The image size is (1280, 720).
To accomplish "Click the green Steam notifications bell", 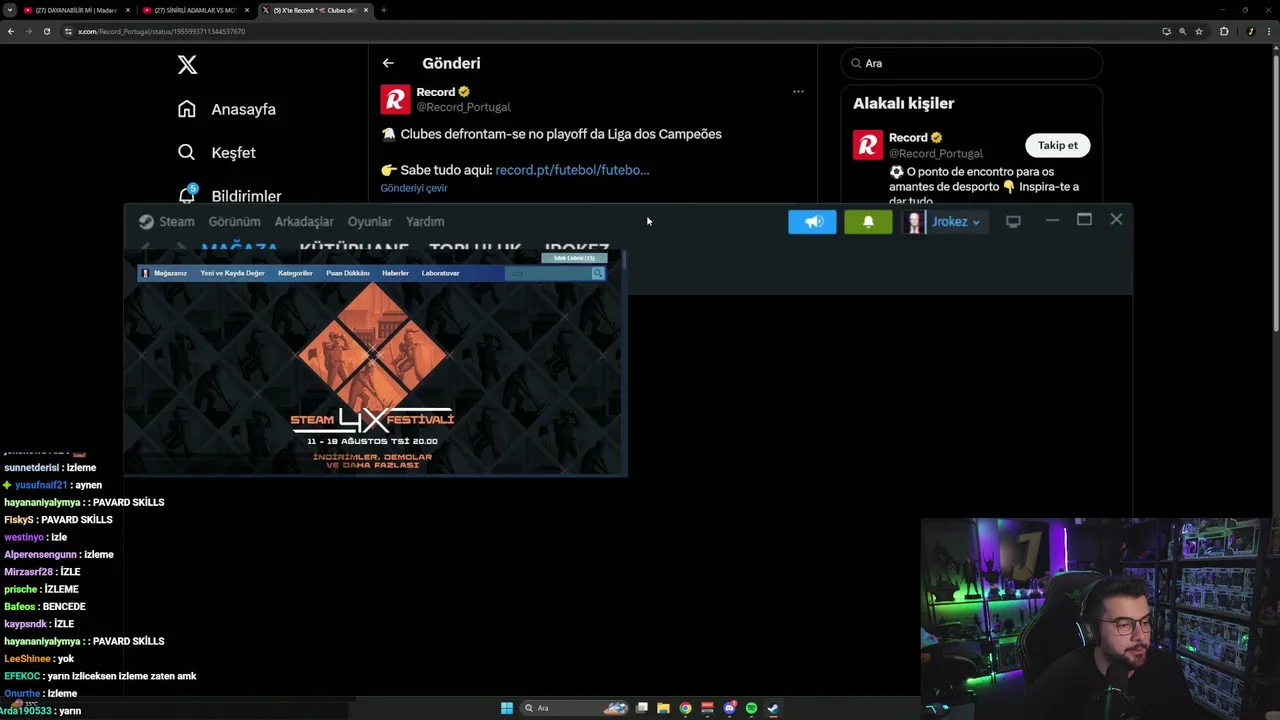I will click(x=868, y=222).
